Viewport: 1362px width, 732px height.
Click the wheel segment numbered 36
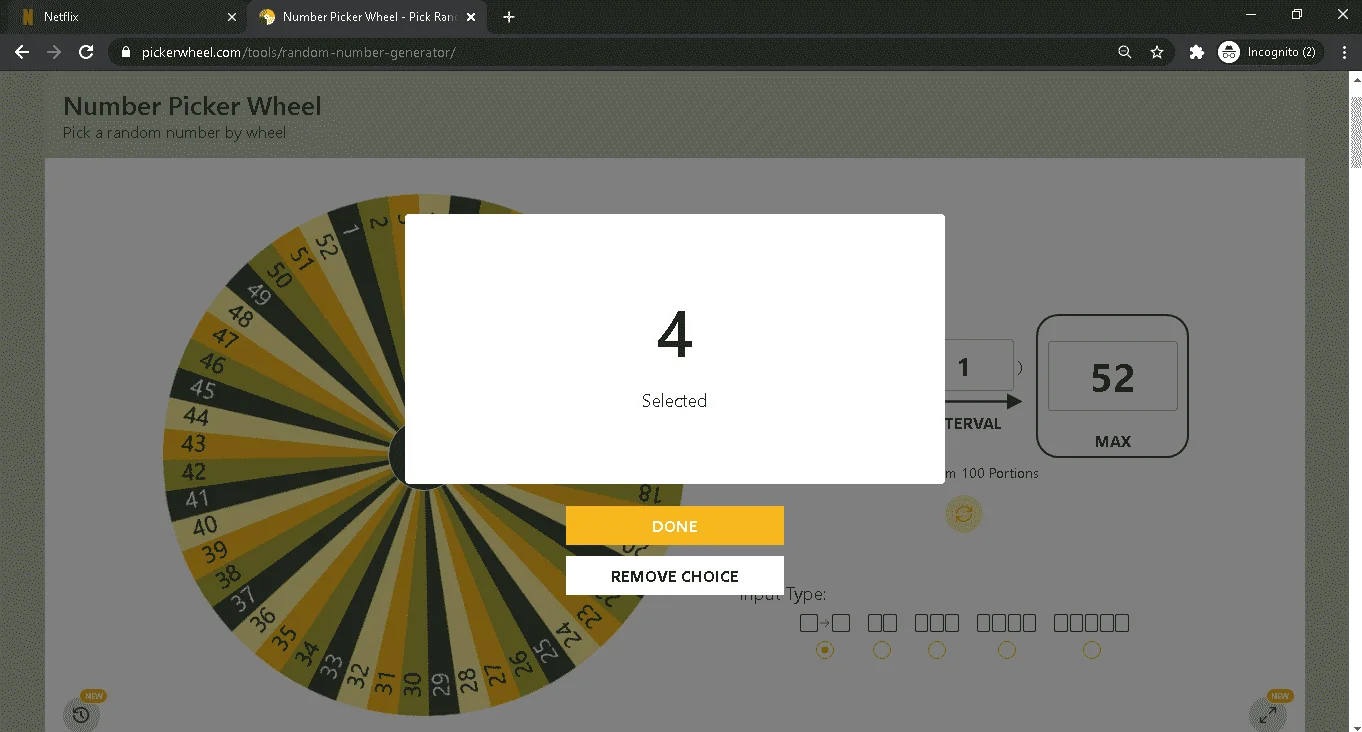(x=263, y=618)
